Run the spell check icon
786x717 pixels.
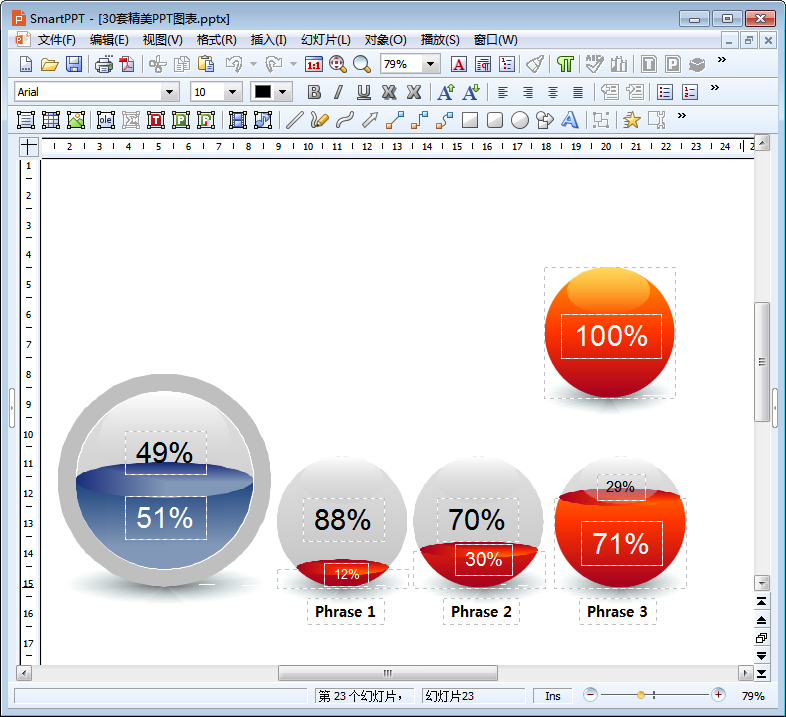point(595,64)
